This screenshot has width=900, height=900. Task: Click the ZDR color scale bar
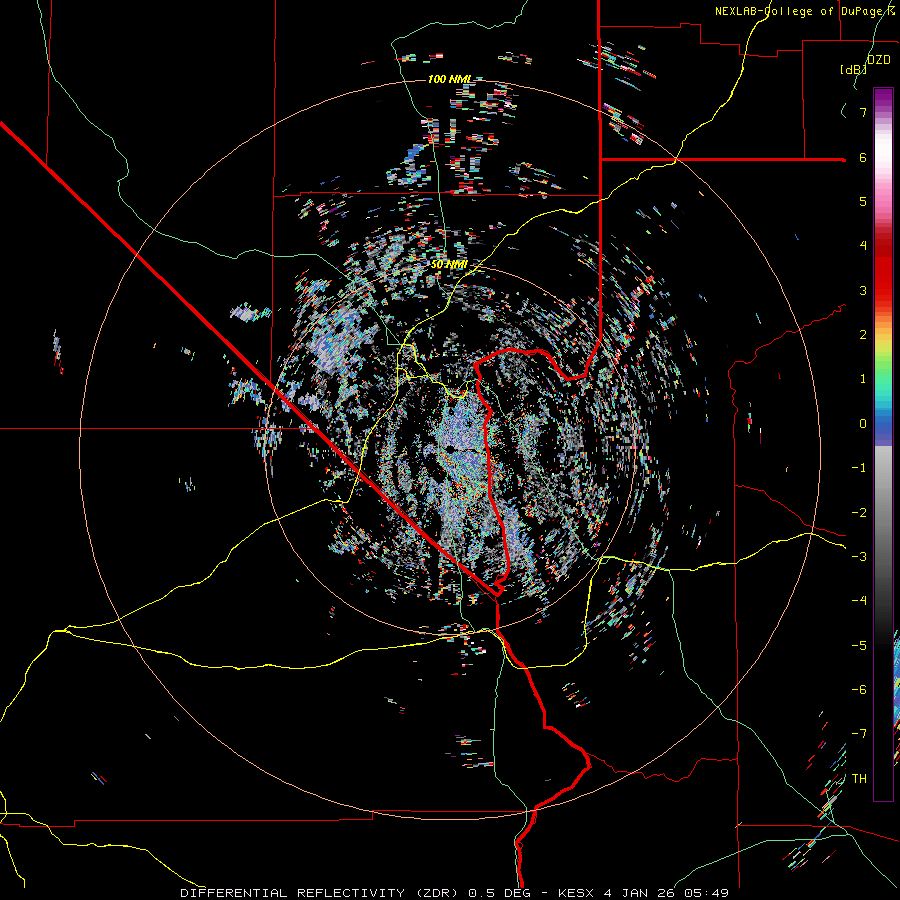pyautogui.click(x=883, y=444)
